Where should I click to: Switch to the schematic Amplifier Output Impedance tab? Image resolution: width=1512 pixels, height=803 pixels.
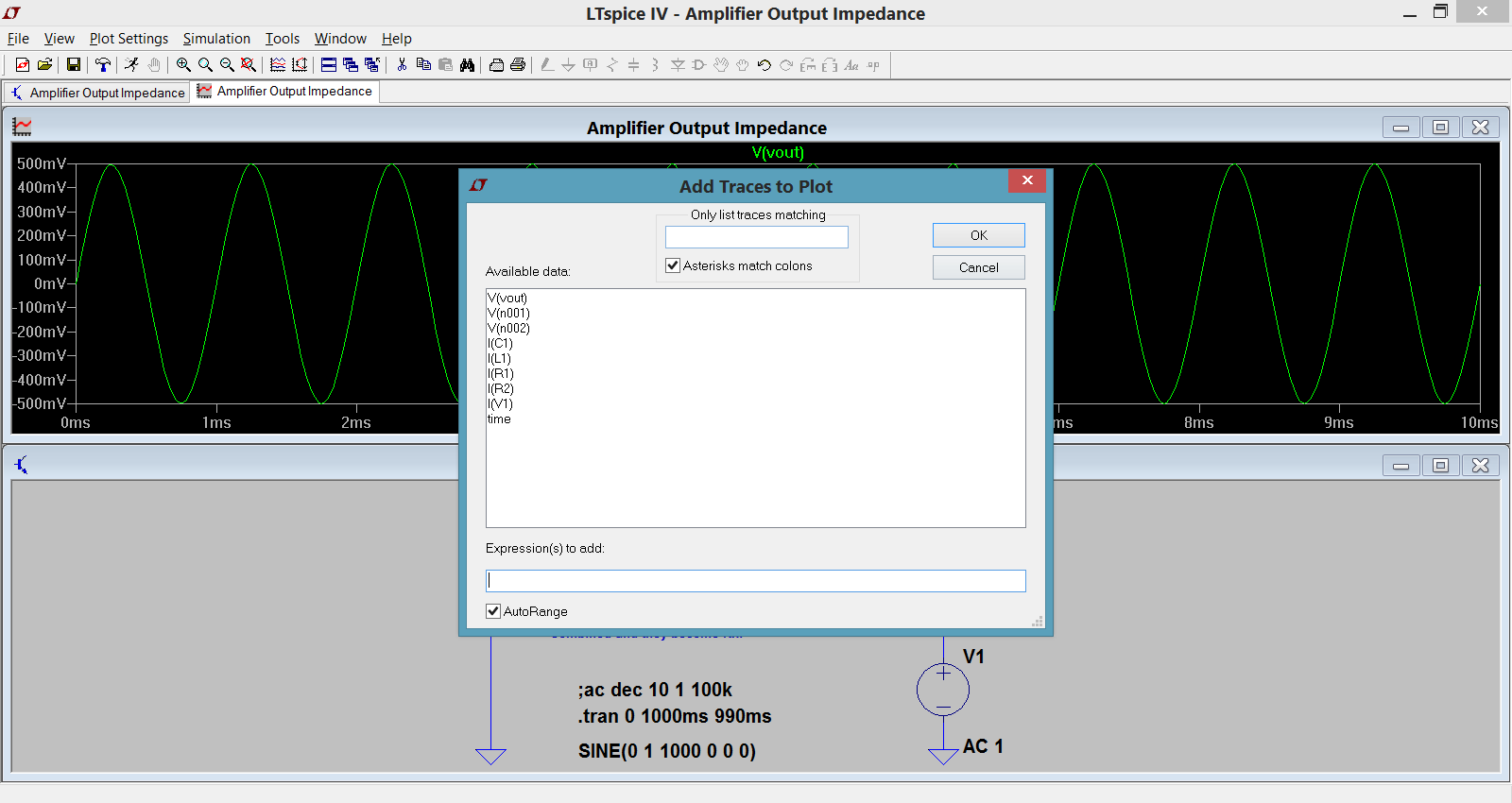[x=97, y=93]
